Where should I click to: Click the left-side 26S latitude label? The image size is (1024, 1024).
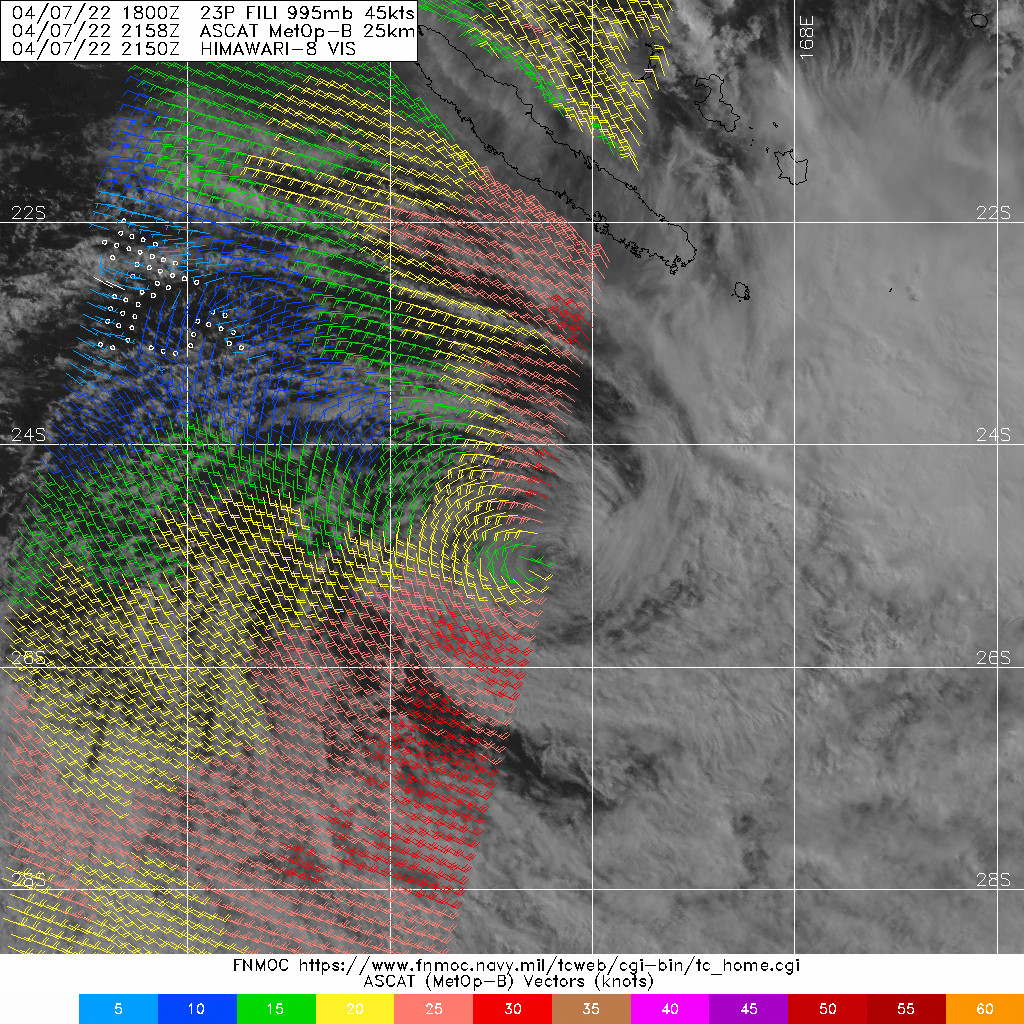pyautogui.click(x=29, y=658)
